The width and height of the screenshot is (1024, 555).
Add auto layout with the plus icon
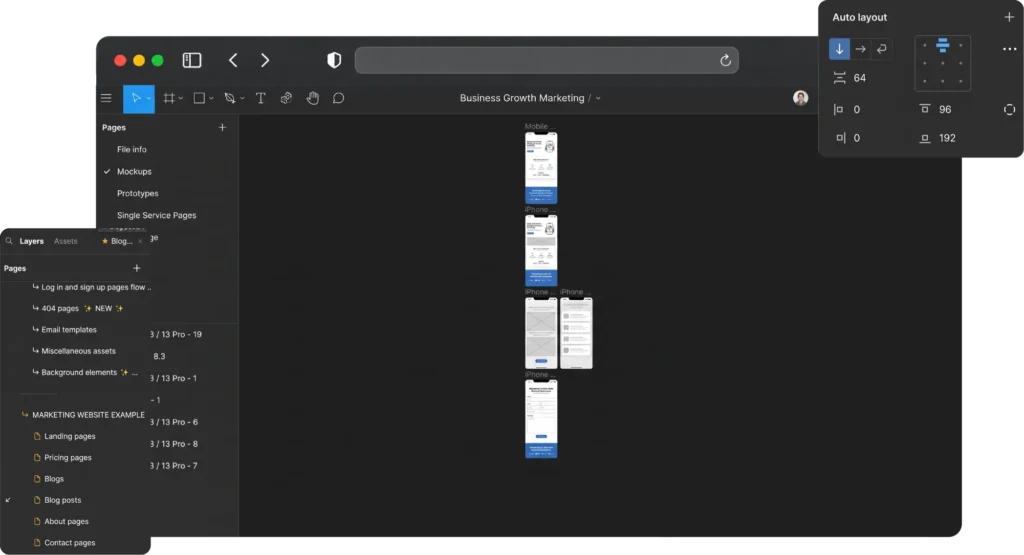pos(1009,17)
